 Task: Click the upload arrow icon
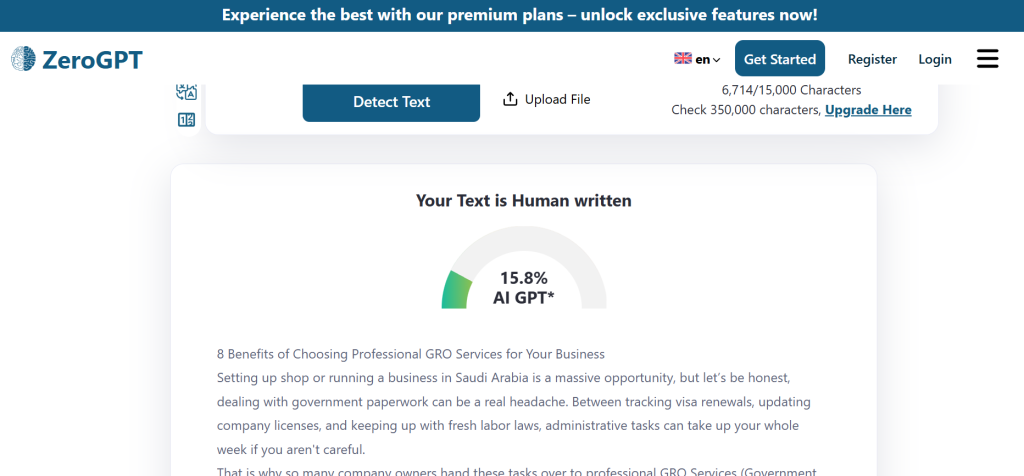(510, 99)
